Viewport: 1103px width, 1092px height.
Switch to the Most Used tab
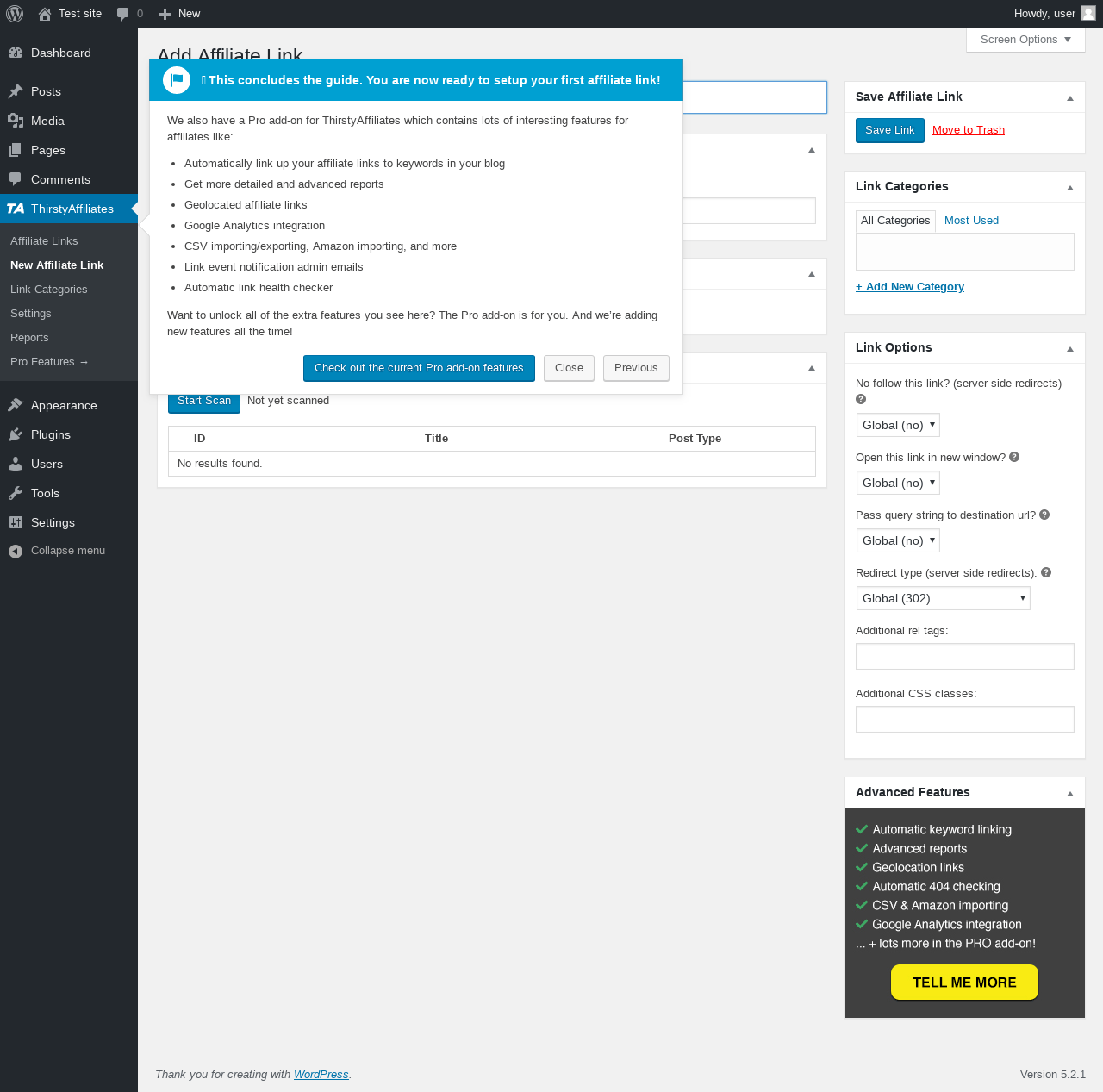click(x=971, y=221)
